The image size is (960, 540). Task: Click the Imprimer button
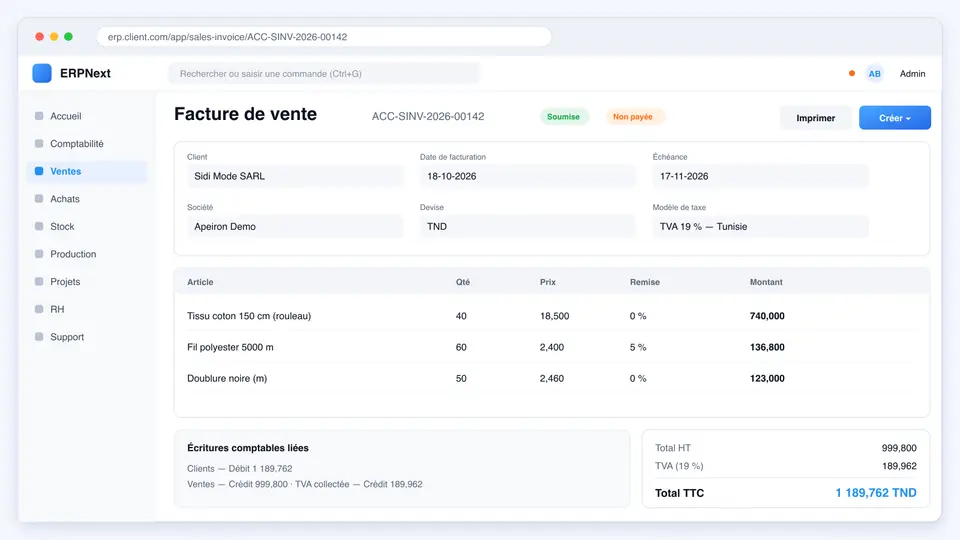pos(816,118)
